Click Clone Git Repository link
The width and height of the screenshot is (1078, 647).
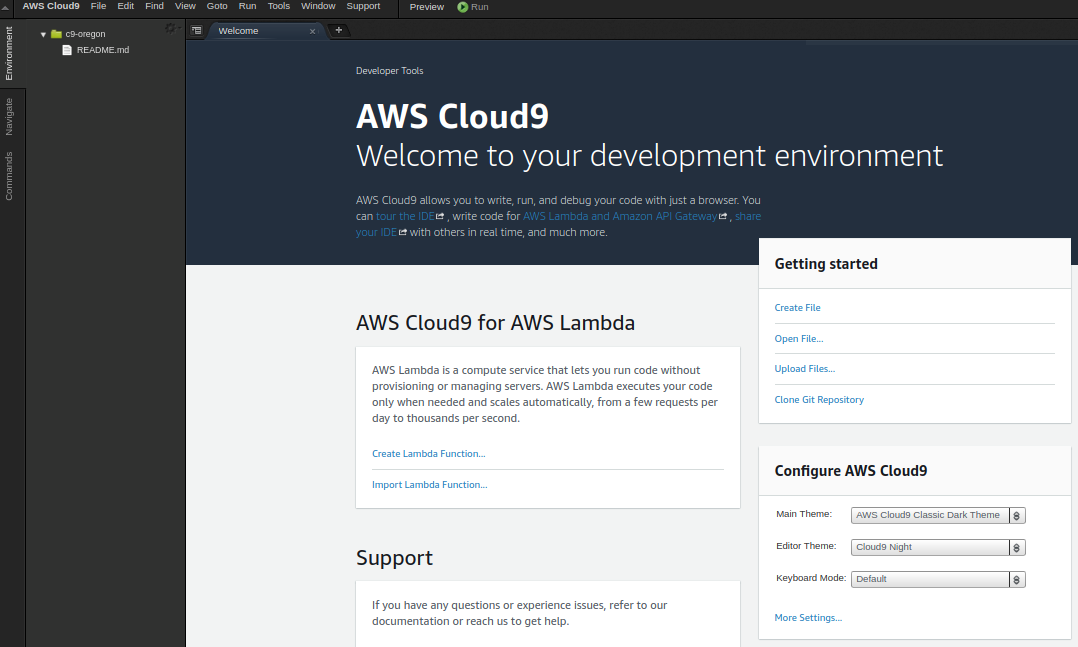click(820, 400)
